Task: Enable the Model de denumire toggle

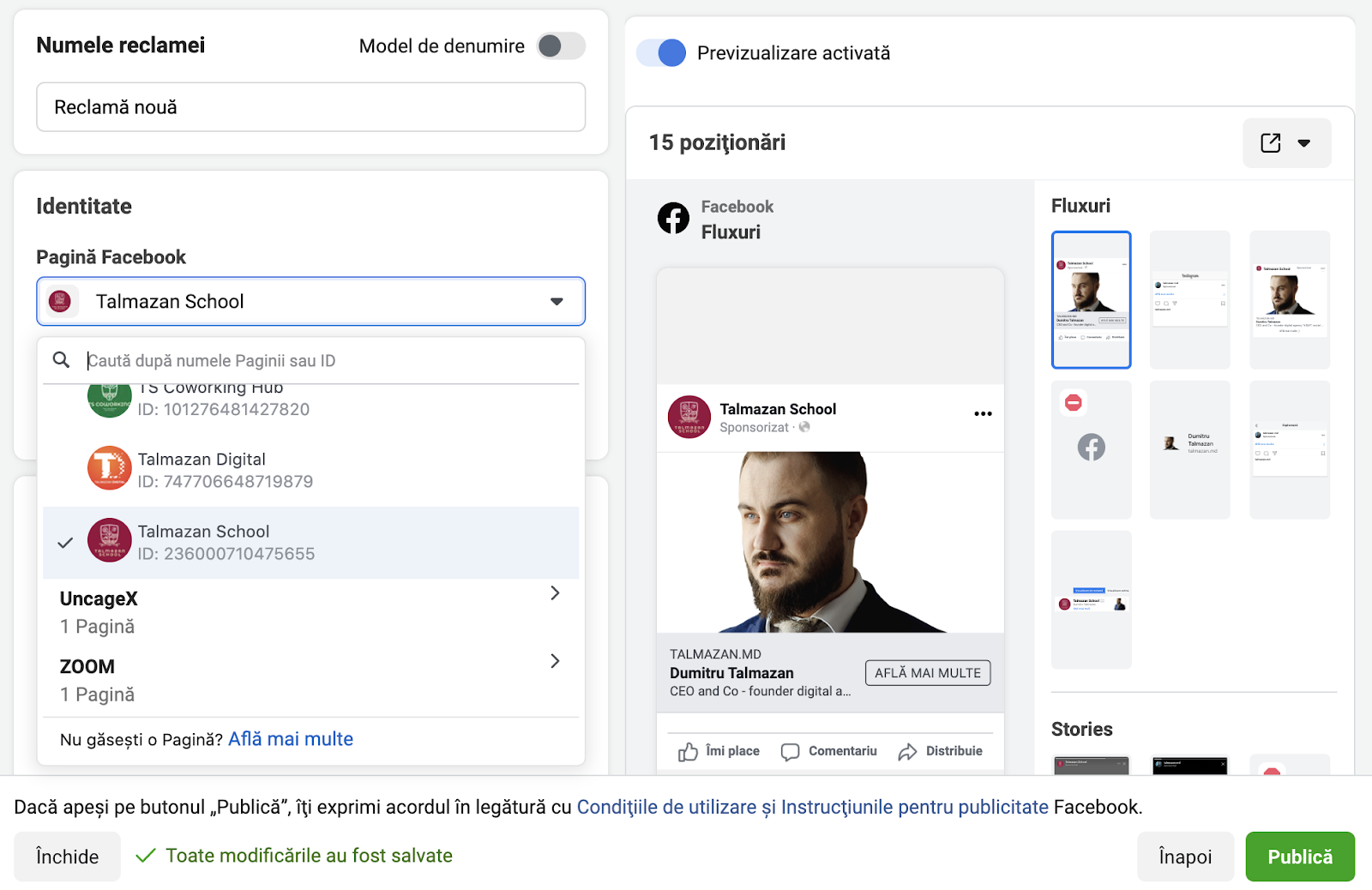Action: [561, 46]
